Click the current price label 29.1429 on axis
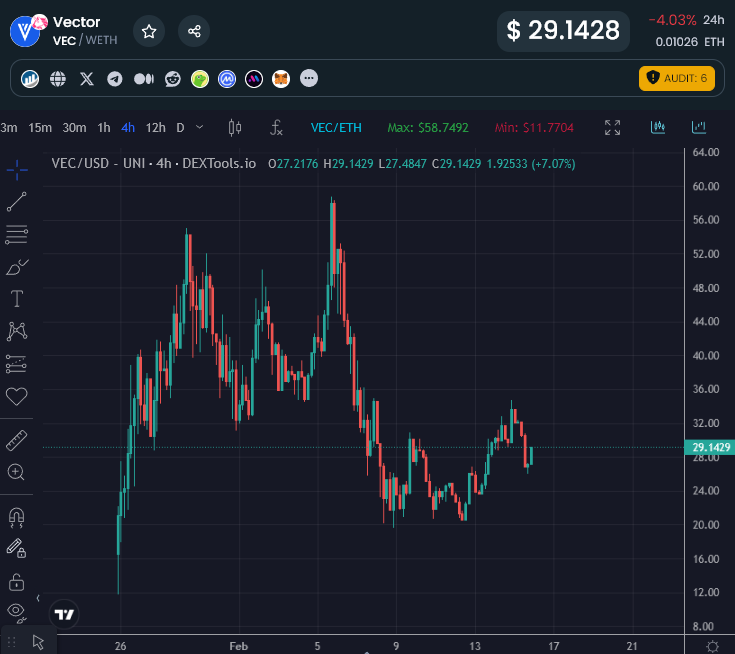The width and height of the screenshot is (735, 654). pyautogui.click(x=710, y=447)
